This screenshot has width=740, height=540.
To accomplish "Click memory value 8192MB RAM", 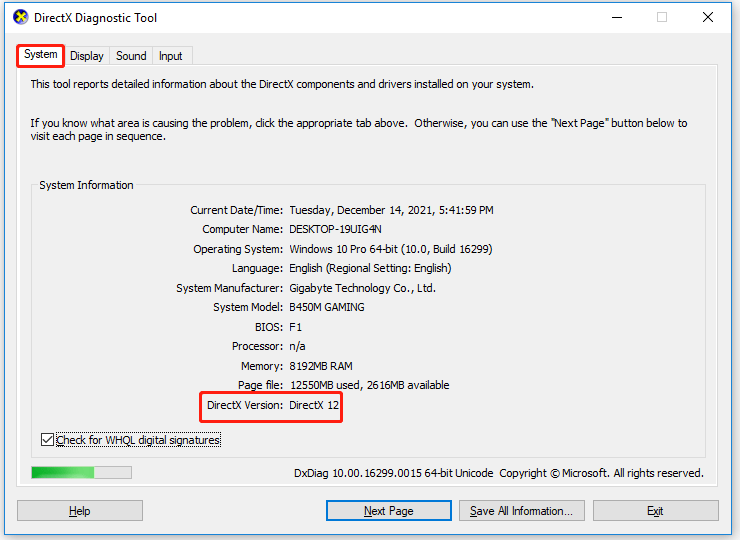I will point(321,366).
